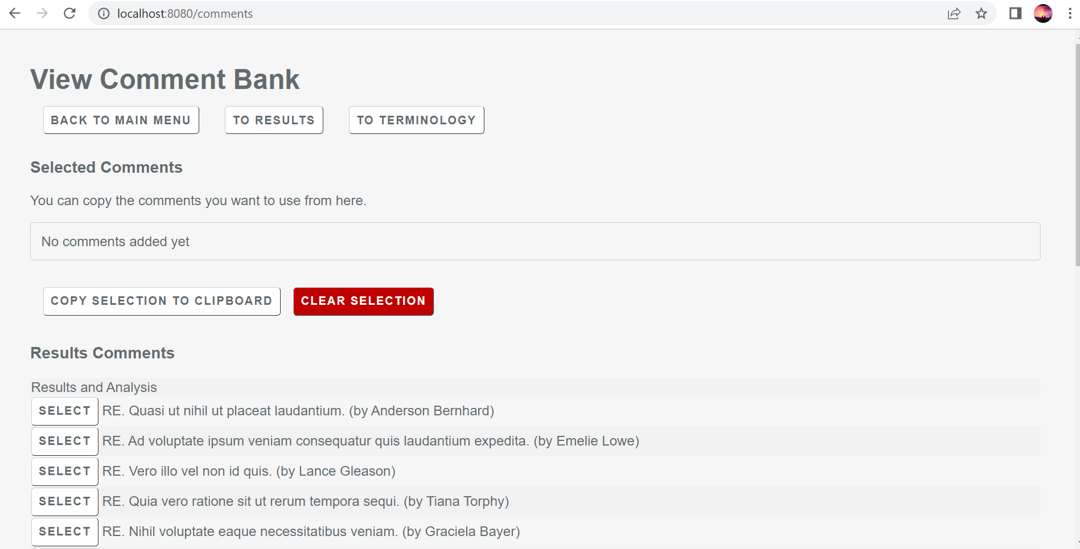Click the localhost:8080/comments address bar
1080x549 pixels.
pos(500,13)
